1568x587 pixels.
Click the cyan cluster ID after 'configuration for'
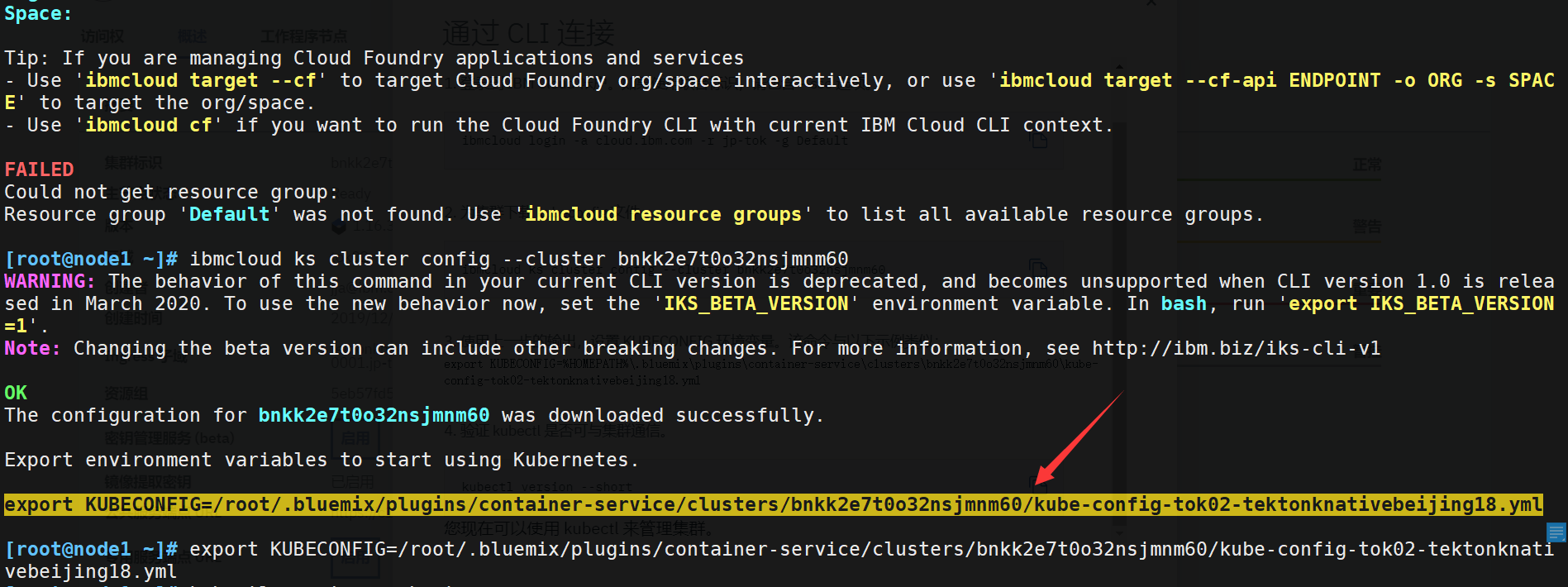[374, 415]
